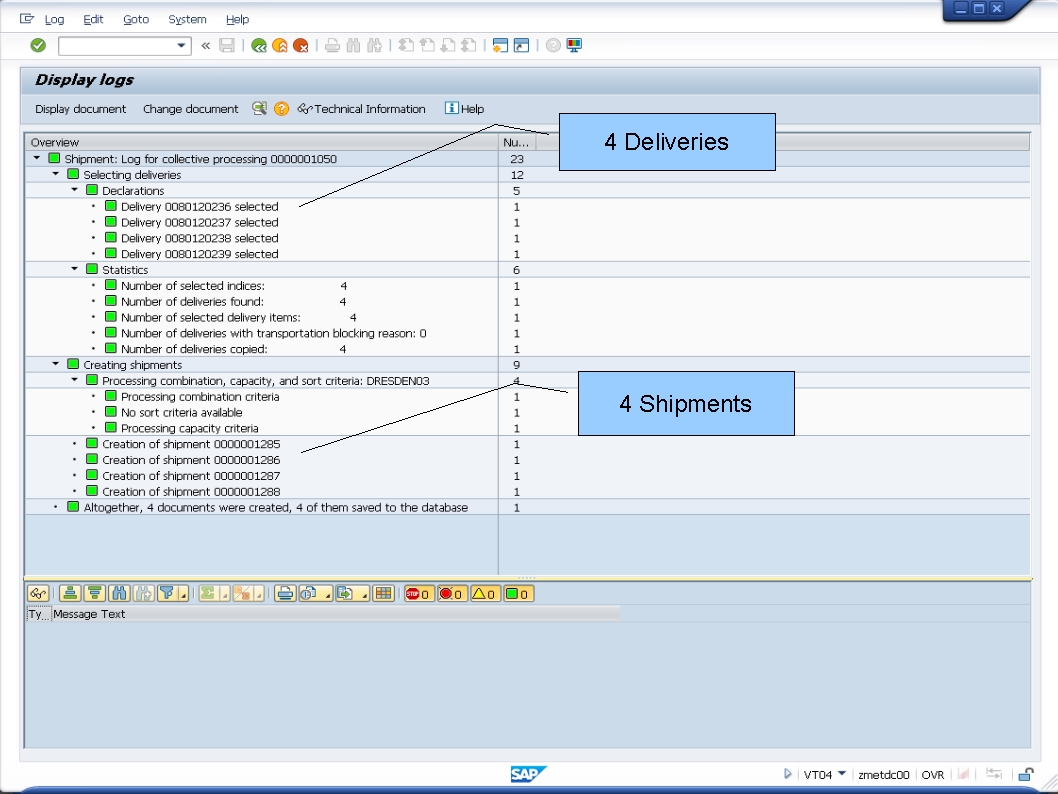Sort messages in ascending order
This screenshot has width=1058, height=794.
72,593
